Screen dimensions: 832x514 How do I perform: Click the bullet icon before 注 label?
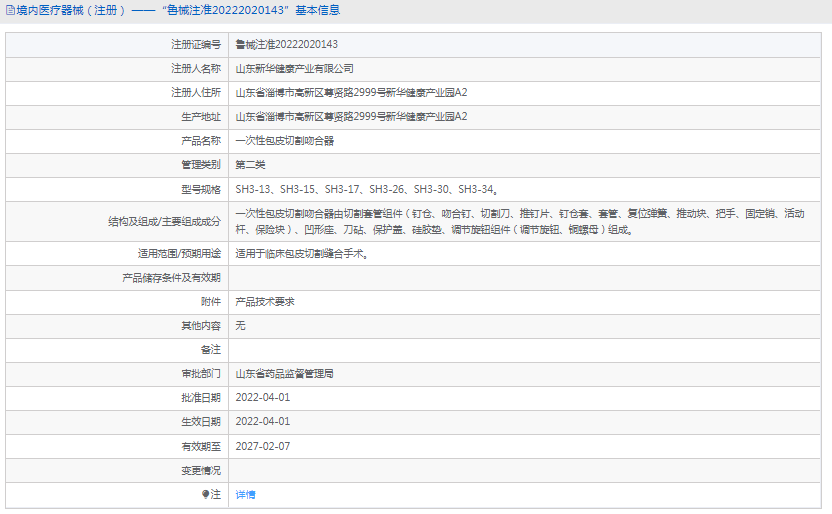coord(205,494)
